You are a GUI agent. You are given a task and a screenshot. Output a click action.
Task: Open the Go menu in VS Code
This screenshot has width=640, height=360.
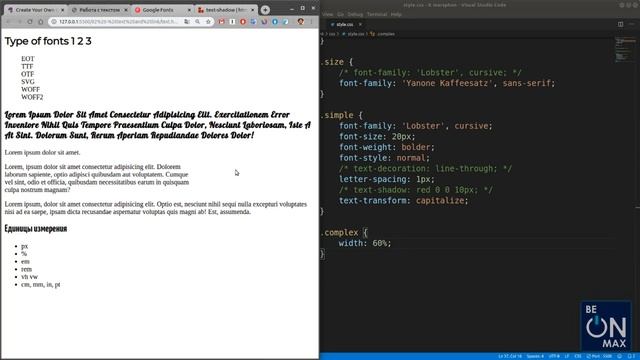(340, 14)
